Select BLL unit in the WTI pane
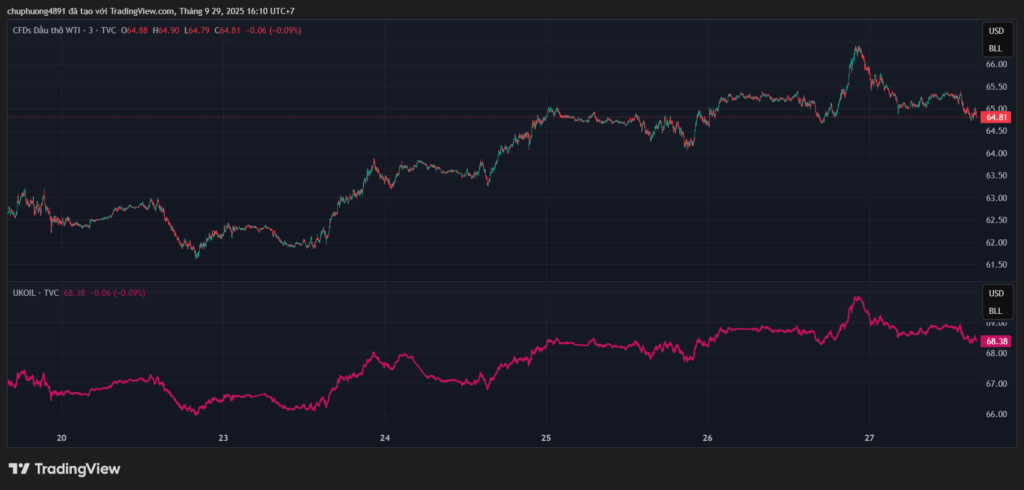 tap(996, 47)
